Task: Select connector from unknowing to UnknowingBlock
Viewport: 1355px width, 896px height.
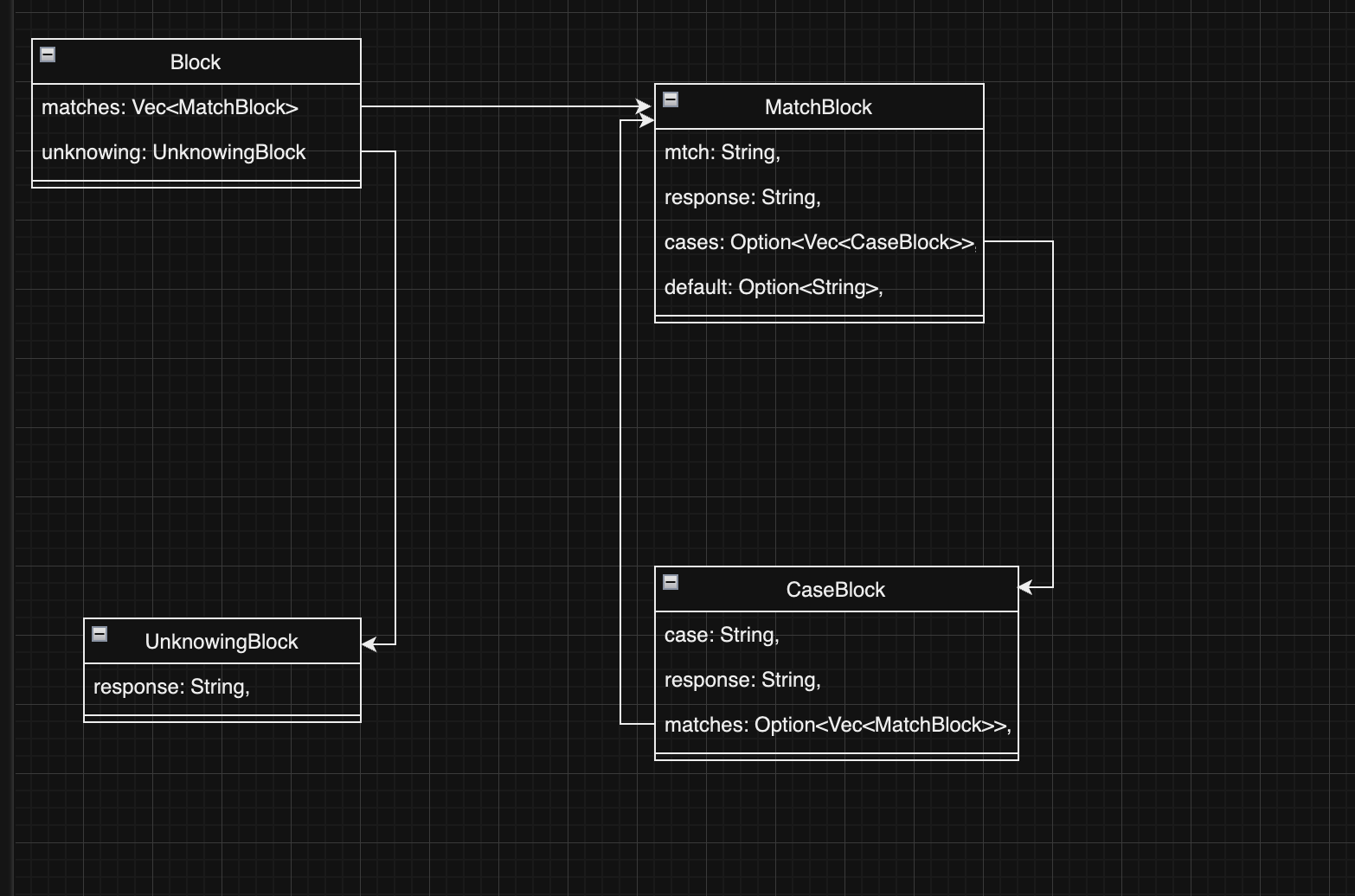Action: click(x=395, y=398)
